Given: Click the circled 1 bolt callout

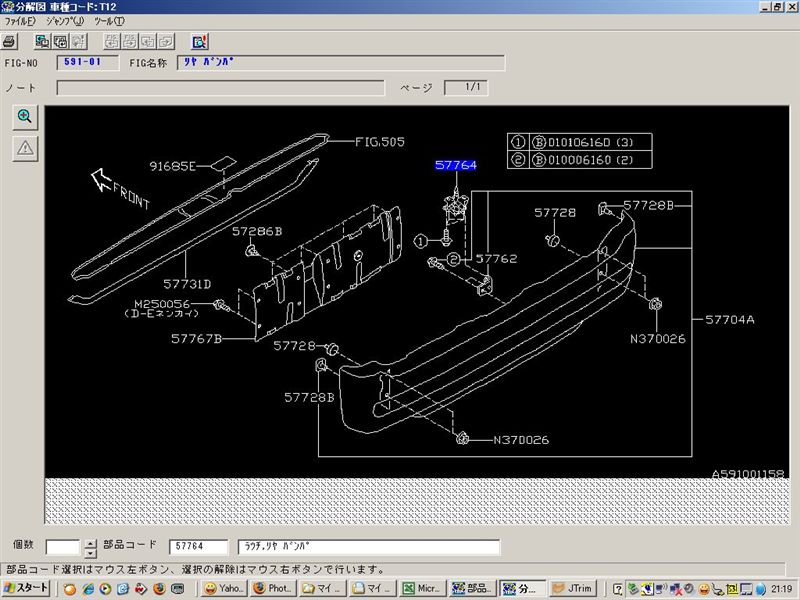Looking at the screenshot, I should 420,241.
